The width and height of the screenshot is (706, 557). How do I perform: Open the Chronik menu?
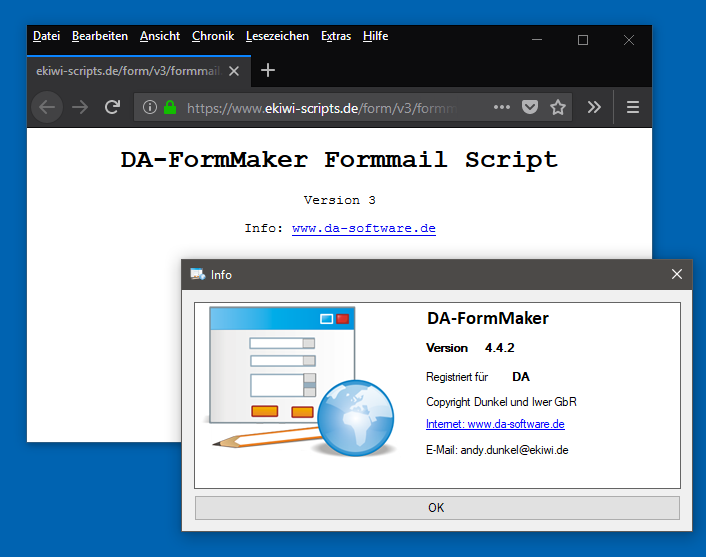213,36
